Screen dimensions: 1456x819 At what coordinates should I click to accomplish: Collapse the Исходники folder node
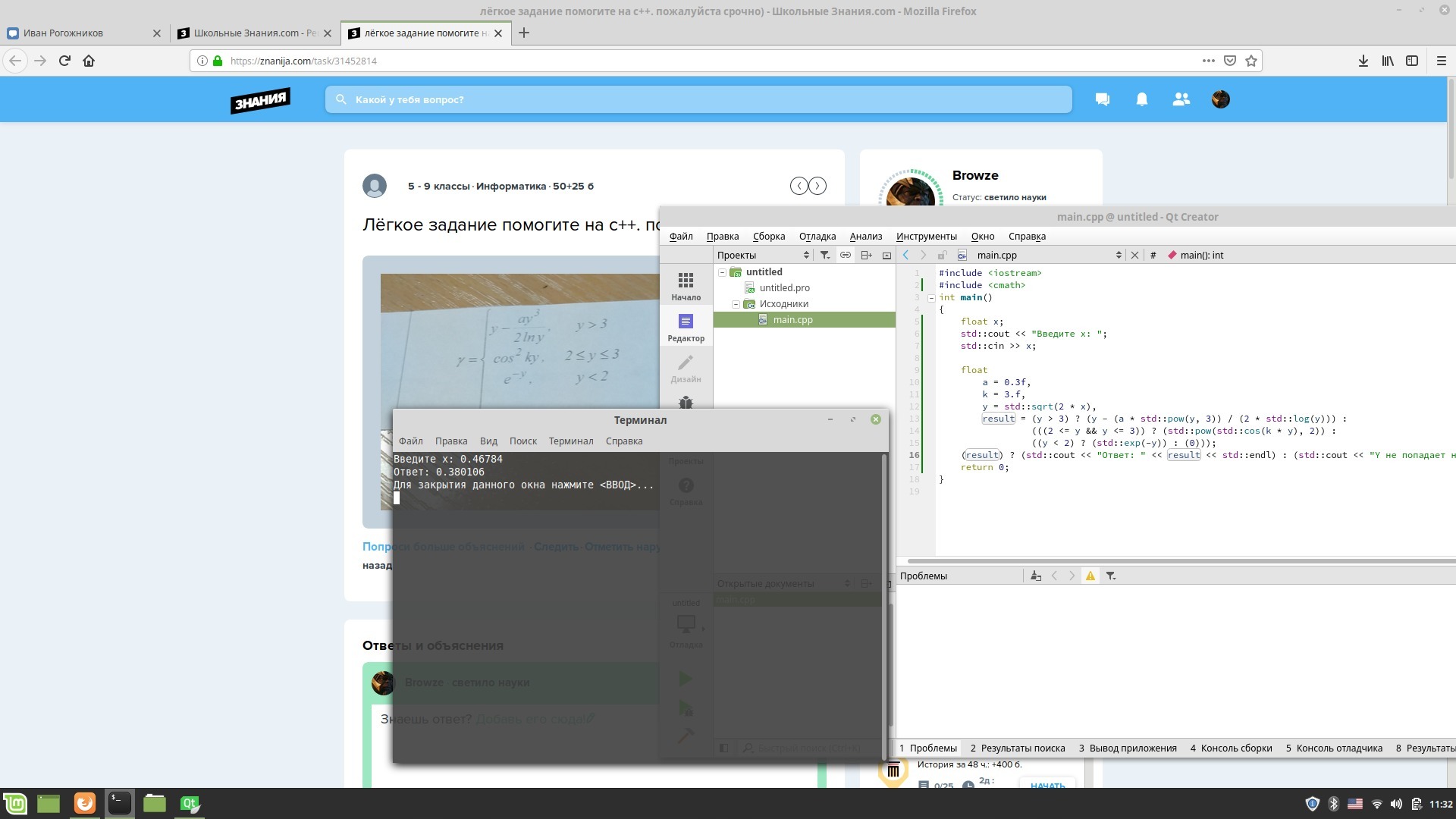click(x=736, y=304)
